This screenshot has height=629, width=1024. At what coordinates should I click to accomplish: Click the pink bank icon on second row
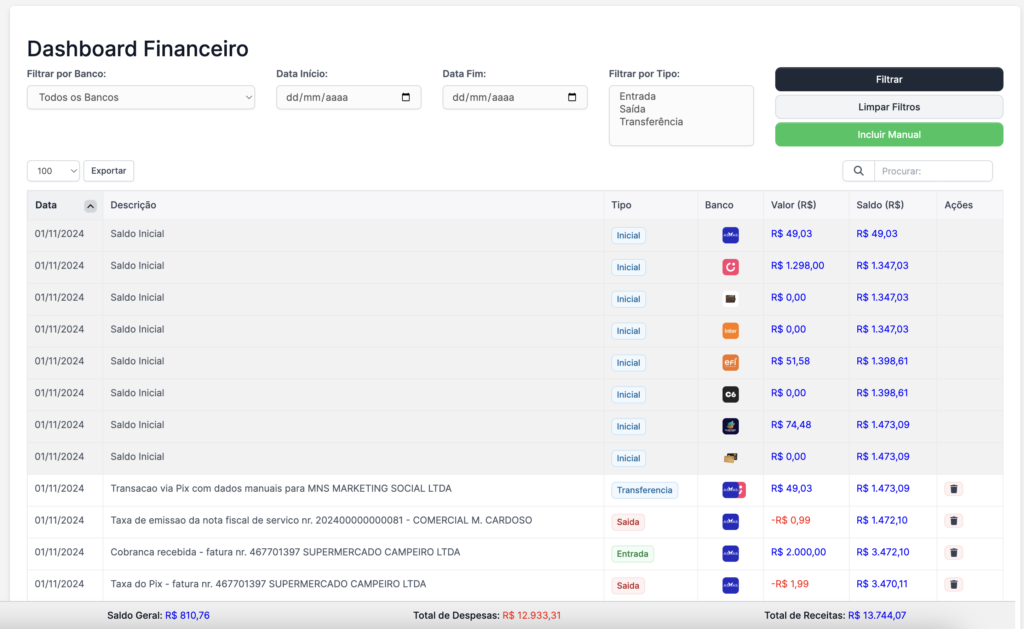[731, 265]
